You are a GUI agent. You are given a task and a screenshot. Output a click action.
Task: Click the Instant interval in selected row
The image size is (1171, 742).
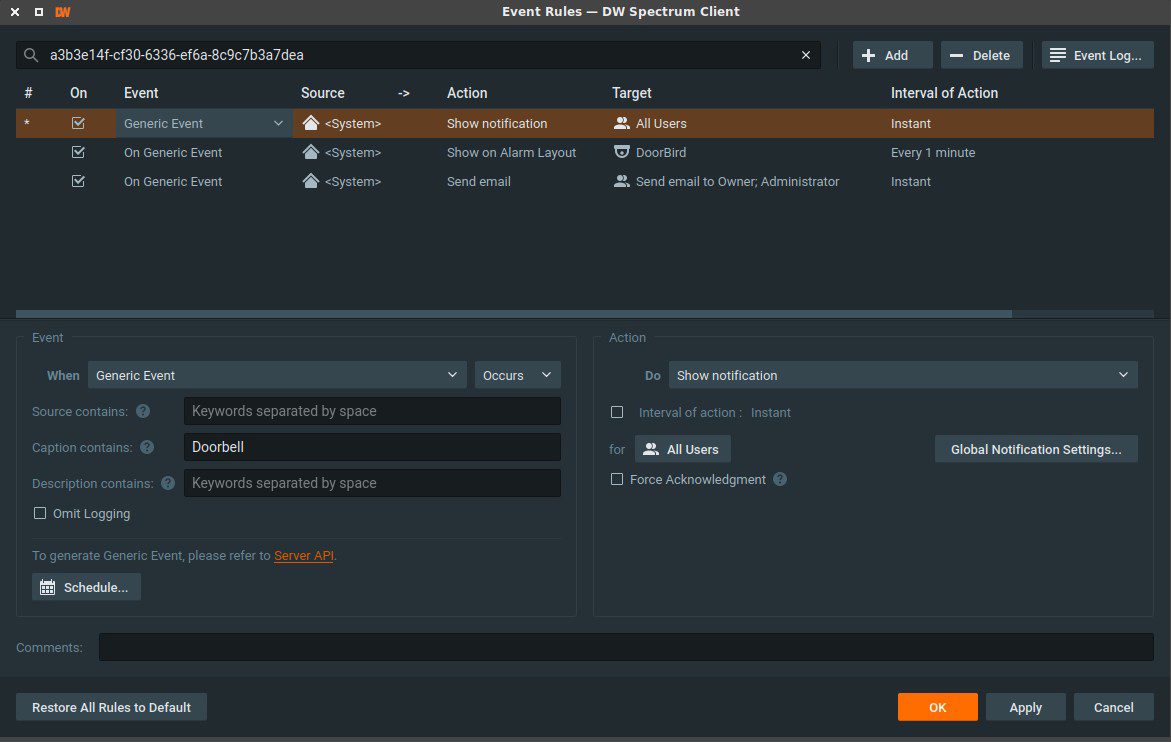(x=910, y=123)
